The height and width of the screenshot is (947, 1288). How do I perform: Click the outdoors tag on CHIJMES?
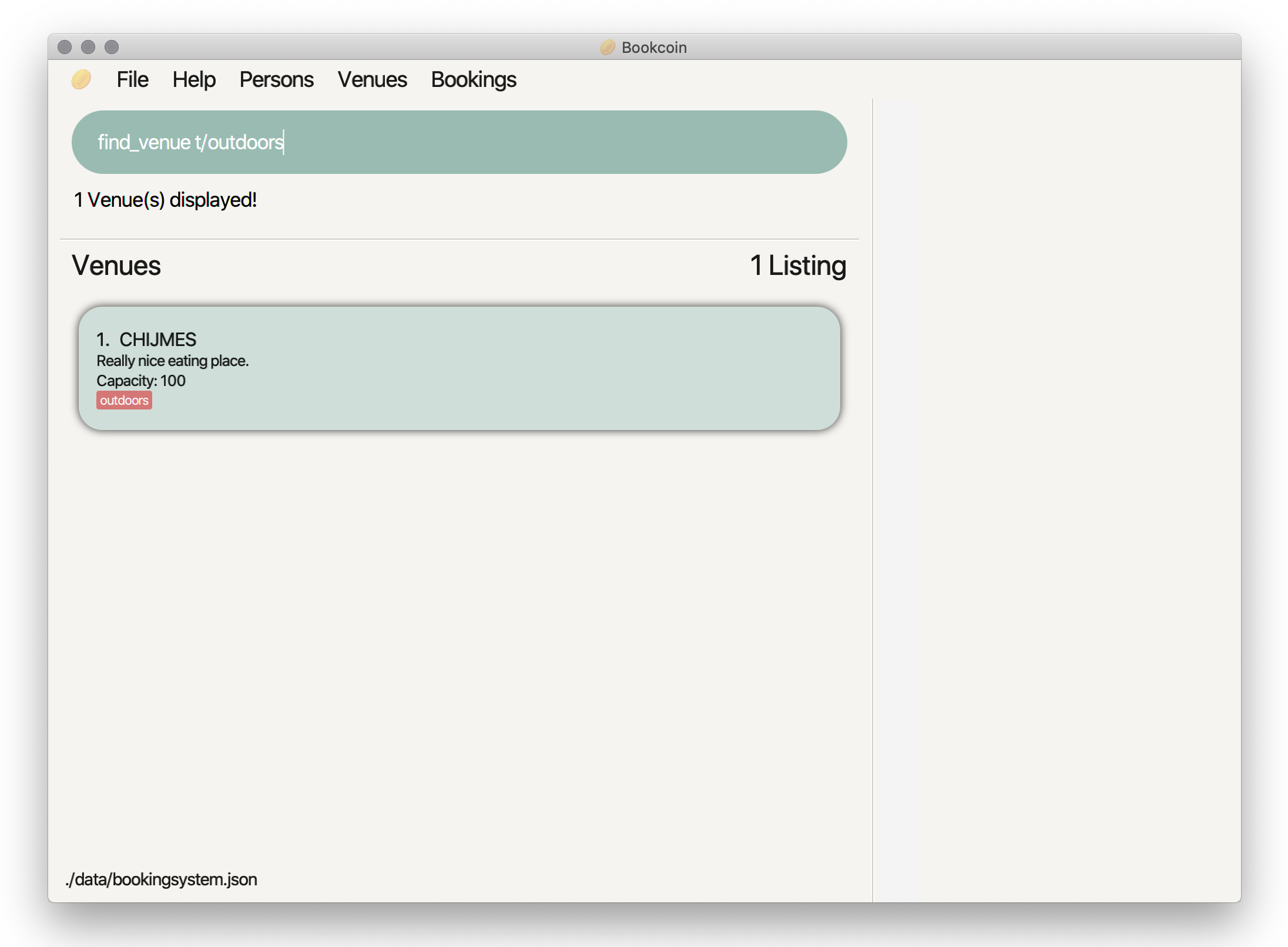pyautogui.click(x=124, y=401)
